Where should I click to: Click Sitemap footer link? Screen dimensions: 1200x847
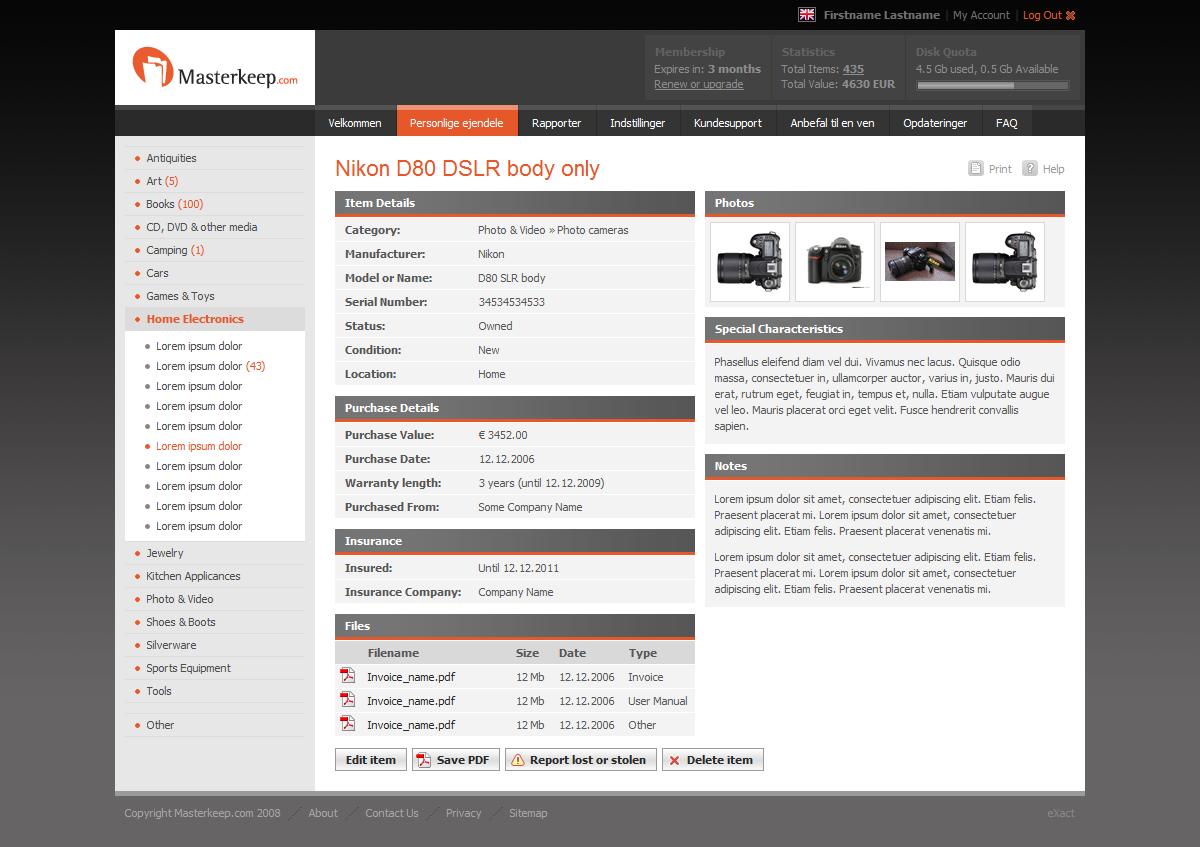(528, 813)
